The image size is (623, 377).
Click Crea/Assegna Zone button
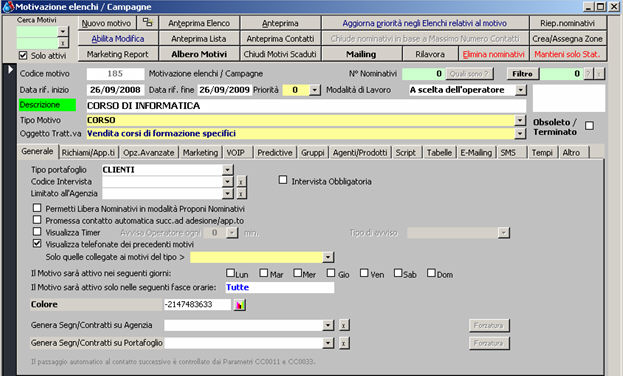568,39
